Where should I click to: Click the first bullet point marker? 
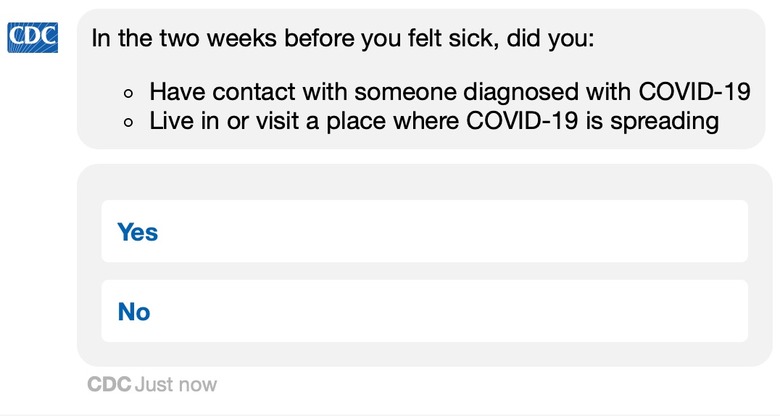pyautogui.click(x=128, y=94)
